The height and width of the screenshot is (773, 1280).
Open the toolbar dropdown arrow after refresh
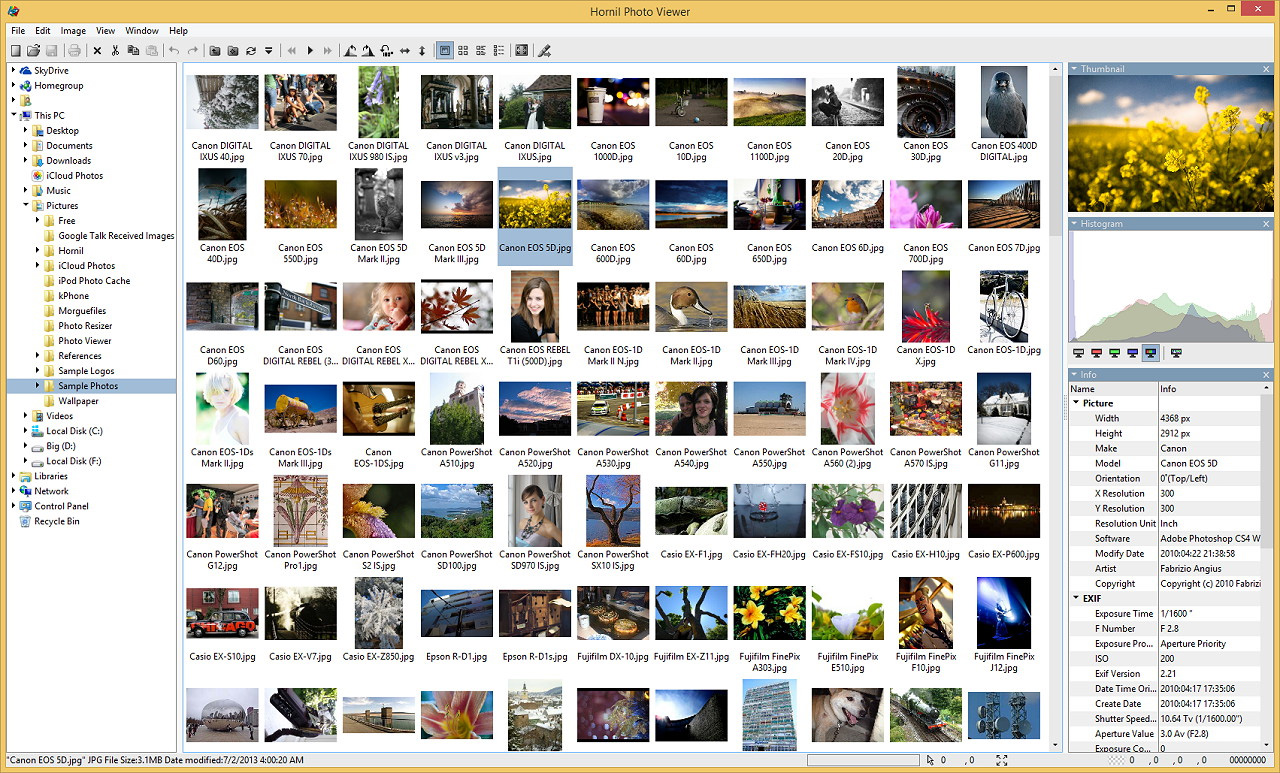coord(268,50)
